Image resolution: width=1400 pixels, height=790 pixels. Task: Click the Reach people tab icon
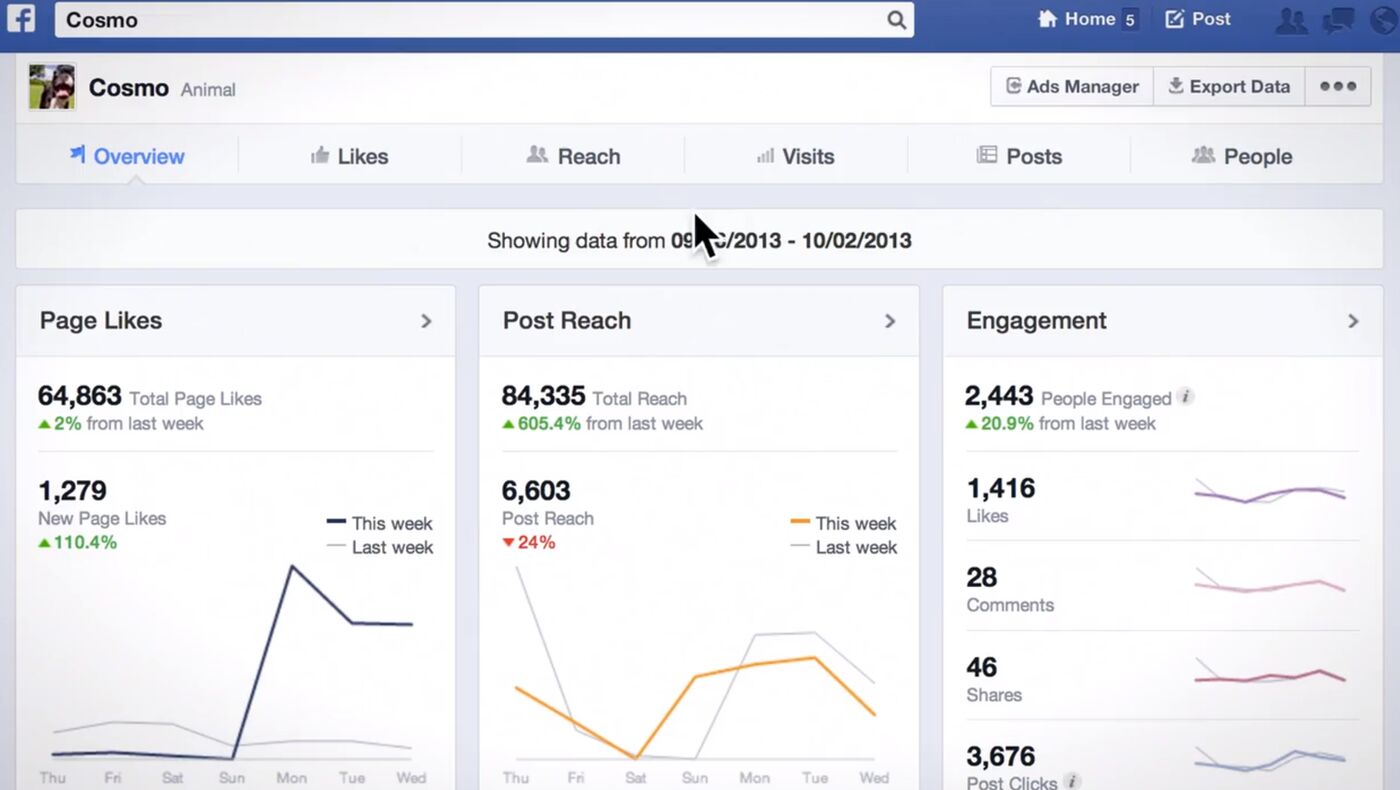[537, 155]
